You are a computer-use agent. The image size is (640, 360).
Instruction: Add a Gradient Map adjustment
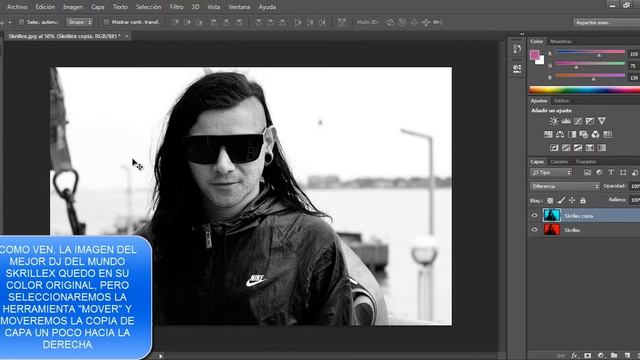pyautogui.click(x=602, y=148)
